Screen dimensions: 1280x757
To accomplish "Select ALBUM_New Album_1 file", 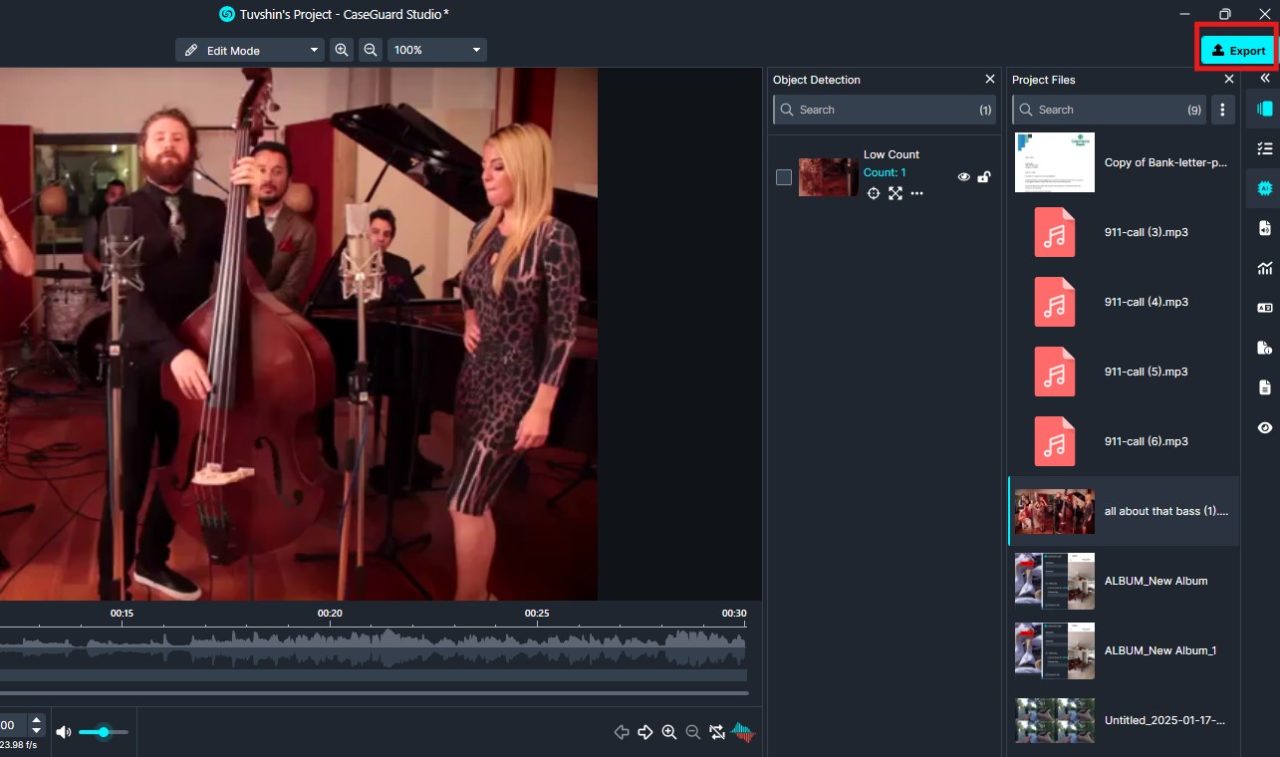I will point(1124,650).
